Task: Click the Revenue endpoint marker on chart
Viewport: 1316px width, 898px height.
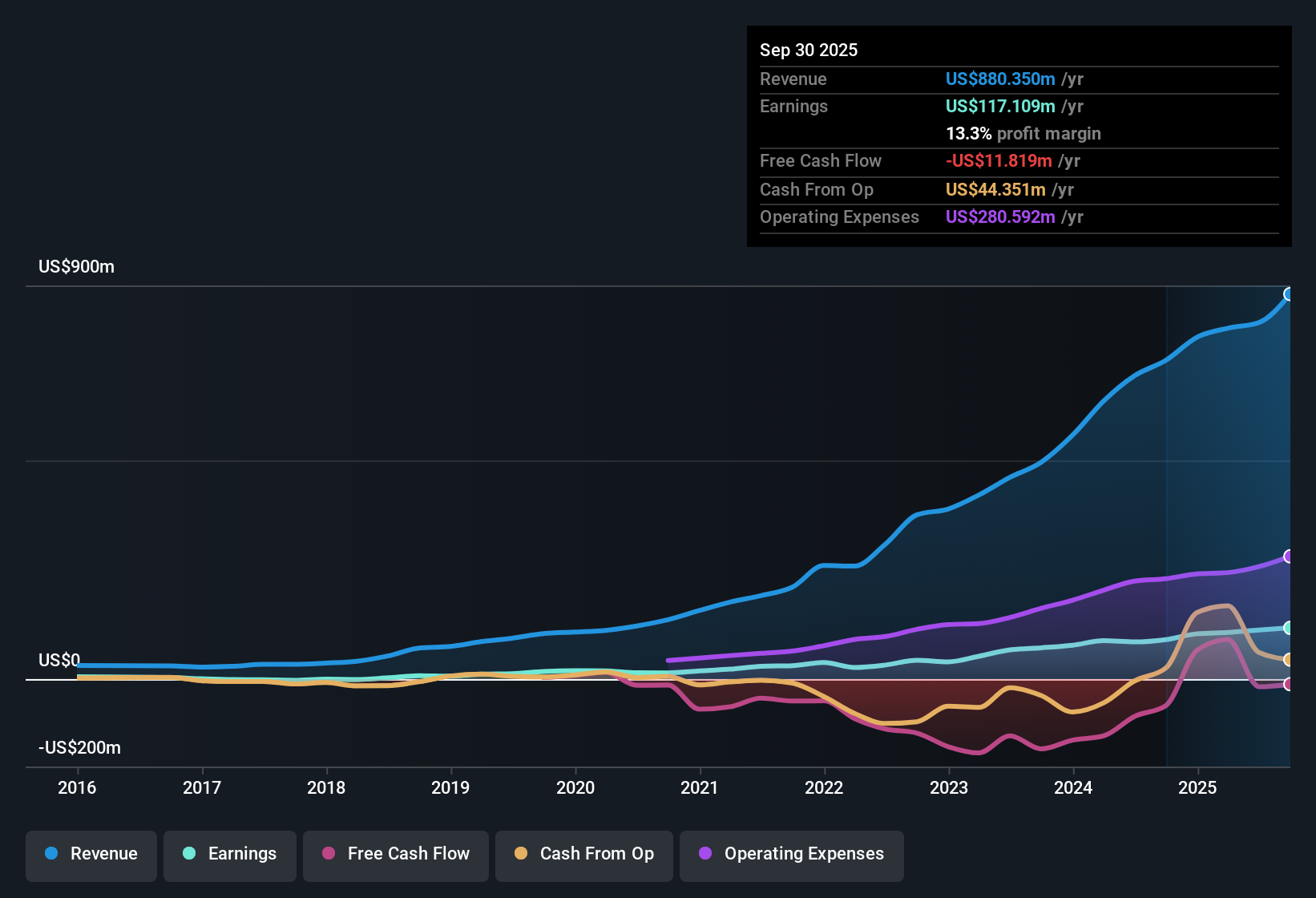Action: pyautogui.click(x=1289, y=294)
